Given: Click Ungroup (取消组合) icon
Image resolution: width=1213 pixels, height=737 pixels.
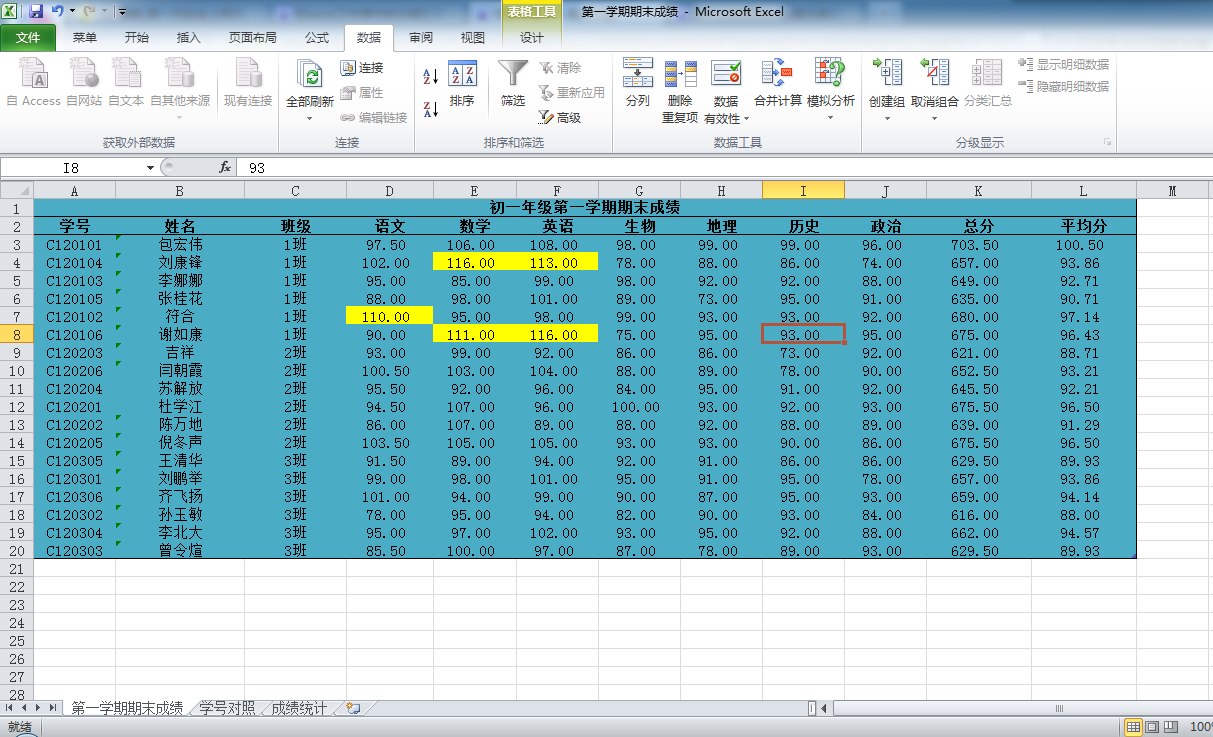Looking at the screenshot, I should pos(935,74).
